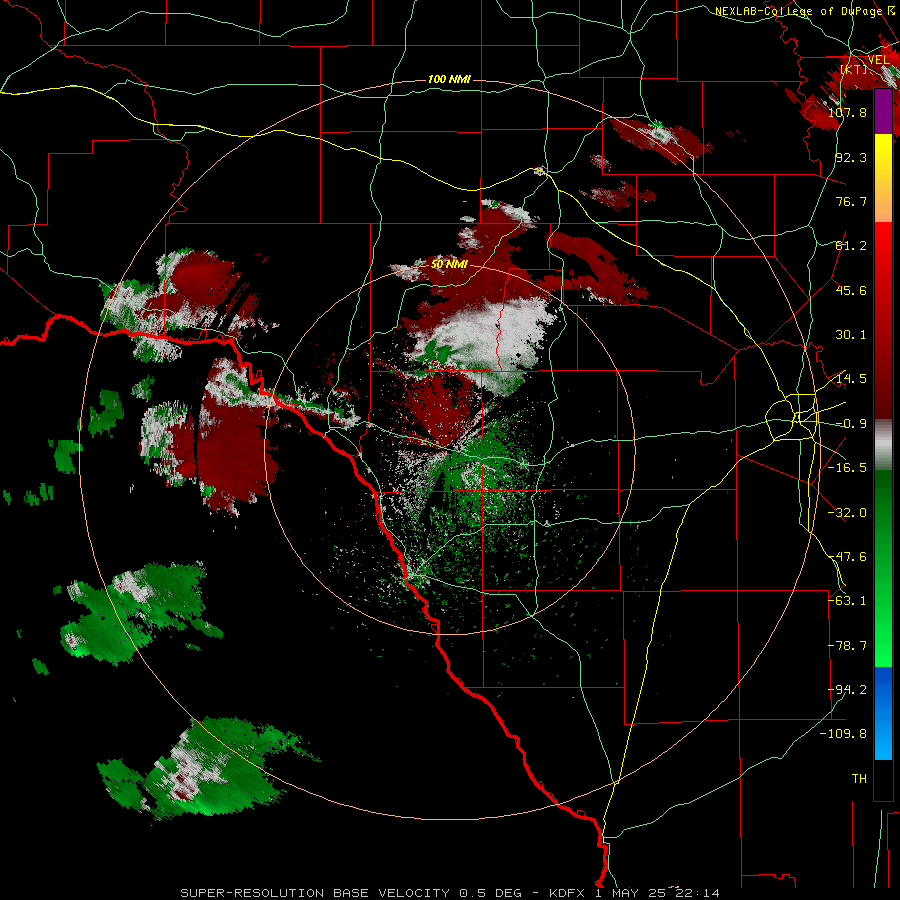
Task: Click the 22:14 timestamp in footer
Action: point(697,893)
